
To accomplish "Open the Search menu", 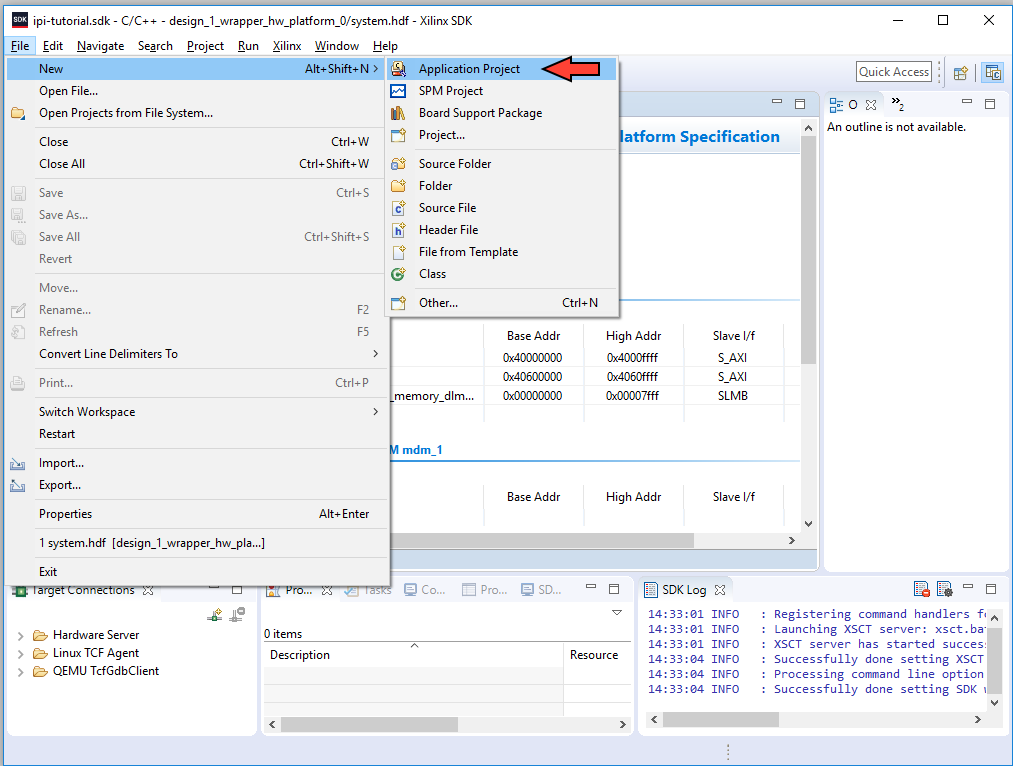I will [155, 46].
